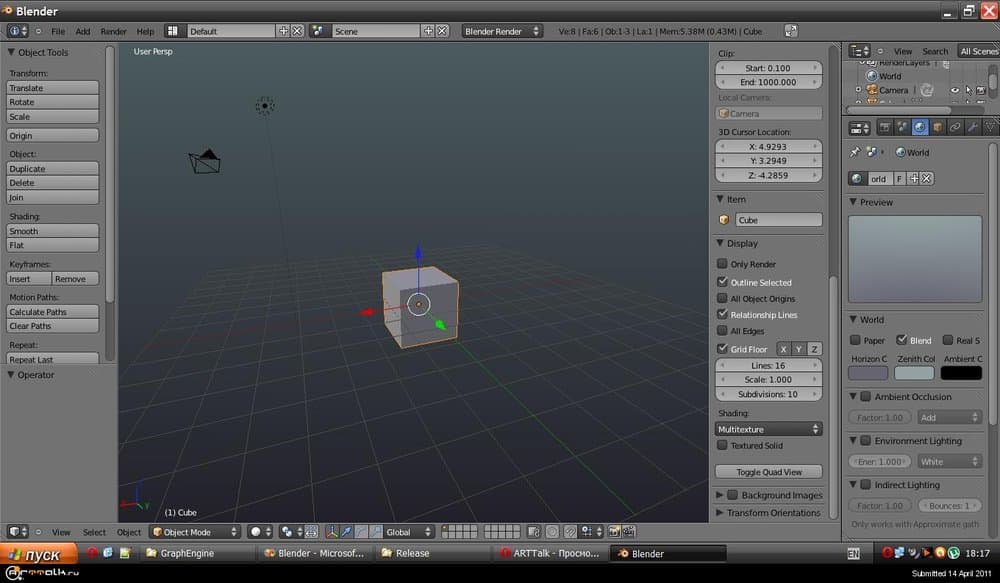The width and height of the screenshot is (1000, 583).
Task: Click the Translate button
Action: coord(52,88)
